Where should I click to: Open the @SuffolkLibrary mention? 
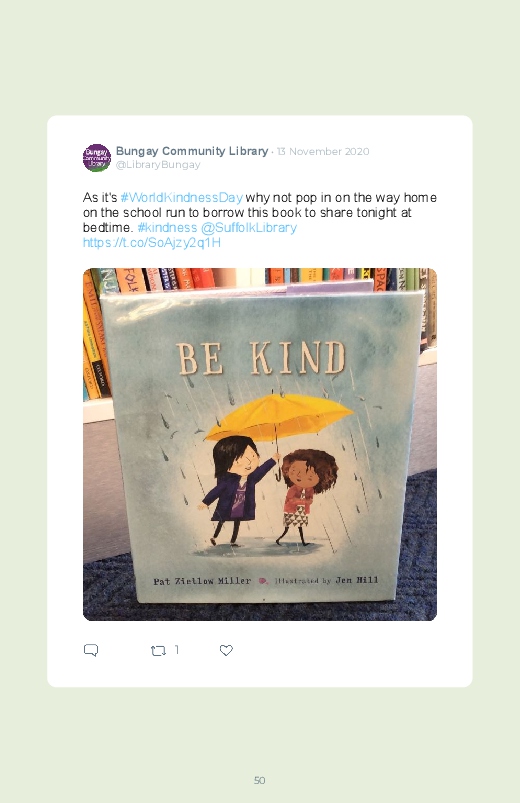tap(248, 227)
